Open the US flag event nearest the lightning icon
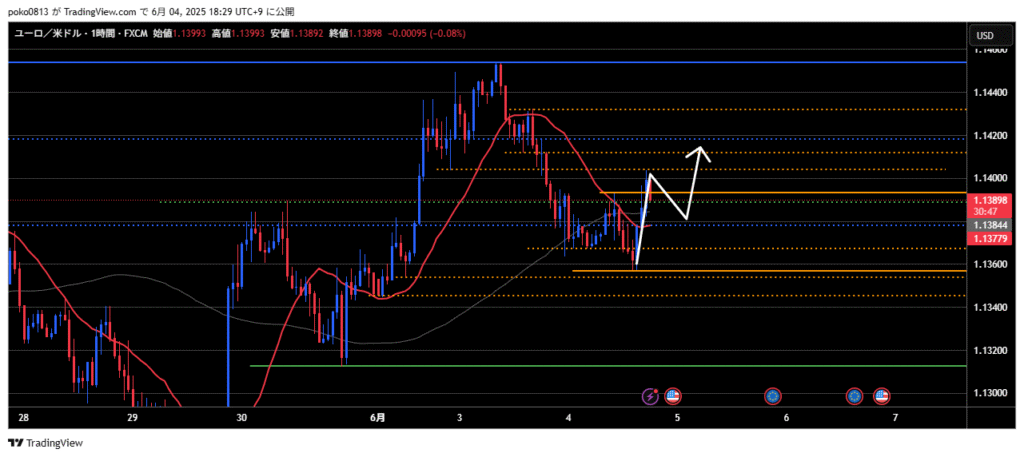Image resolution: width=1024 pixels, height=457 pixels. click(x=672, y=396)
